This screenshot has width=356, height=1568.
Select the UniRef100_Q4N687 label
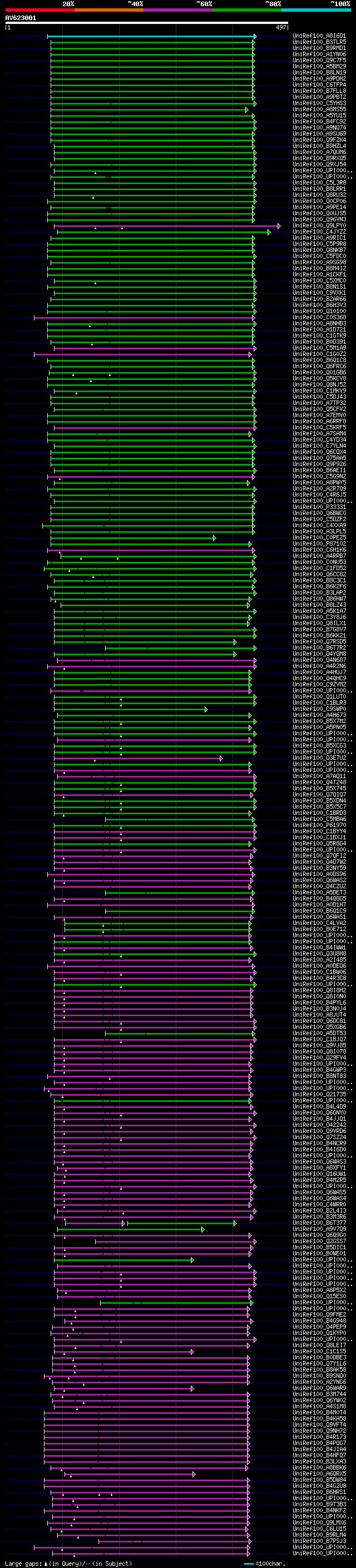click(x=319, y=660)
